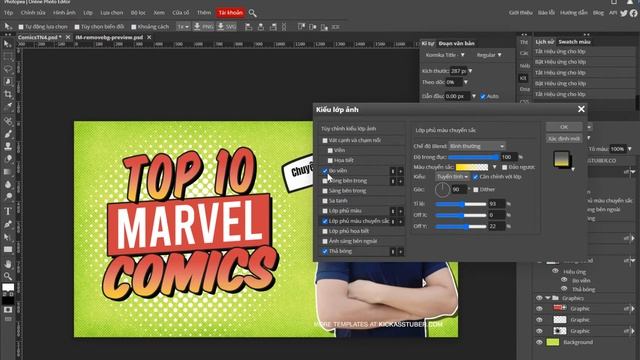
Task: Open the Cửa sổ menu
Action: pos(180,13)
